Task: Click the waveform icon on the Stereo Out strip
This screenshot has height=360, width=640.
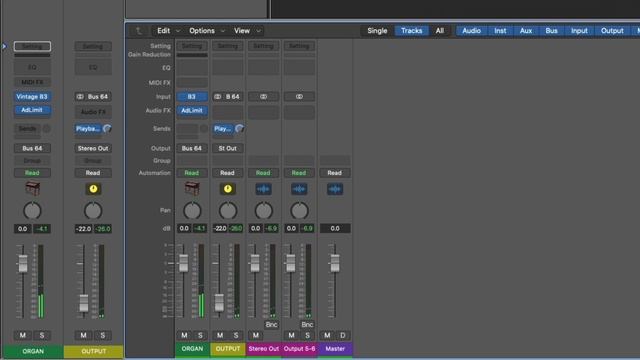Action: coord(263,189)
